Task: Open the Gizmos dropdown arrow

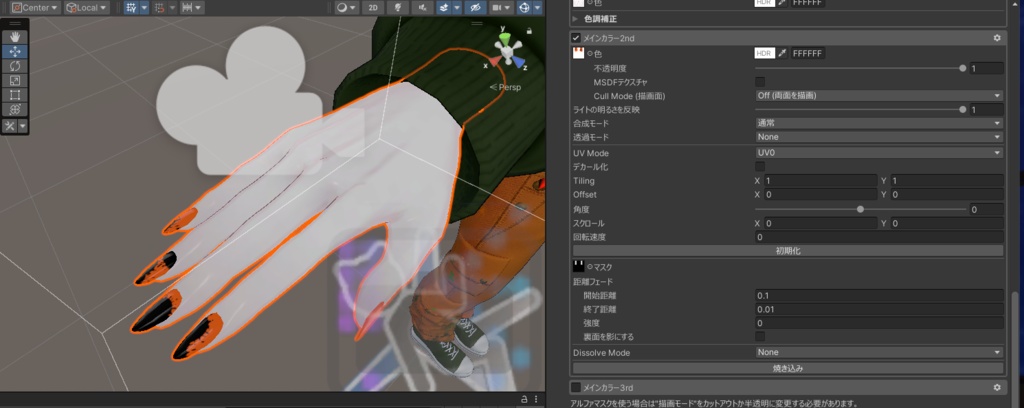Action: coord(537,8)
